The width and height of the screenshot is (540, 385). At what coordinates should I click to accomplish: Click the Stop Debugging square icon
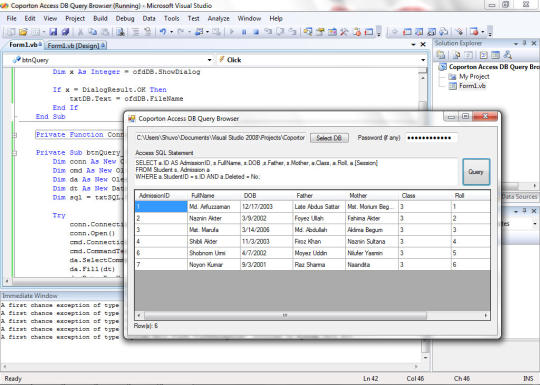click(x=256, y=32)
